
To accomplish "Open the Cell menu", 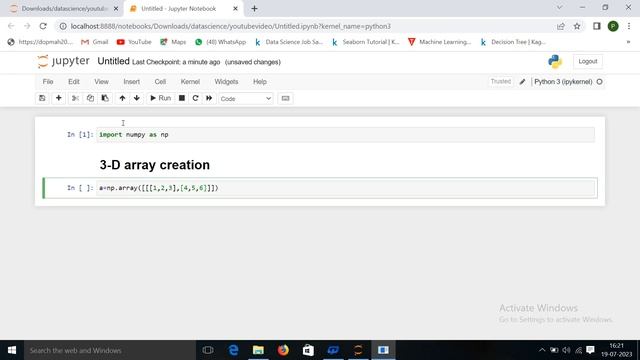I will [160, 82].
